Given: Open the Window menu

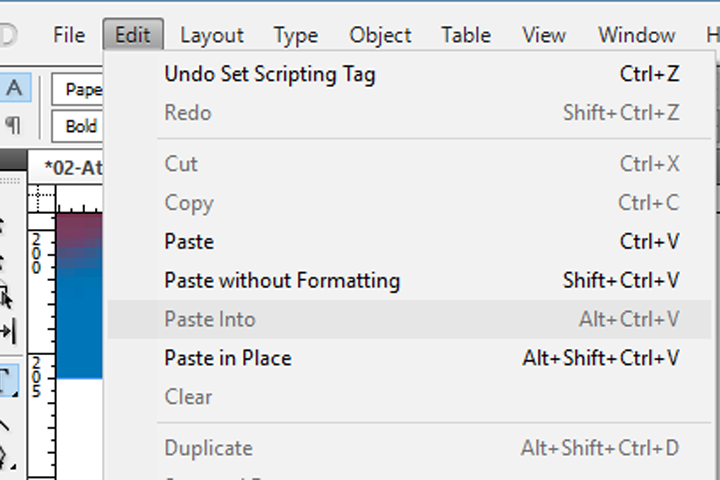Looking at the screenshot, I should click(636, 35).
